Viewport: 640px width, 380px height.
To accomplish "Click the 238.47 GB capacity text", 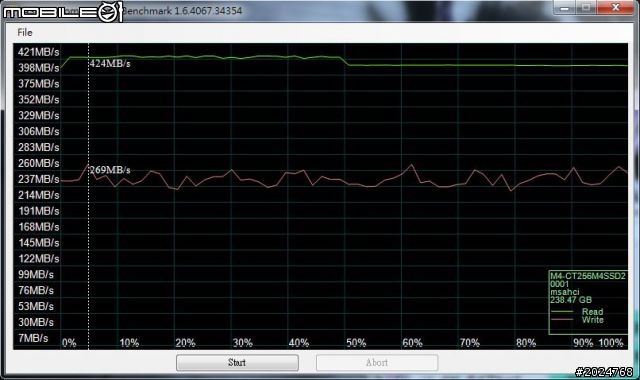I will 571,300.
